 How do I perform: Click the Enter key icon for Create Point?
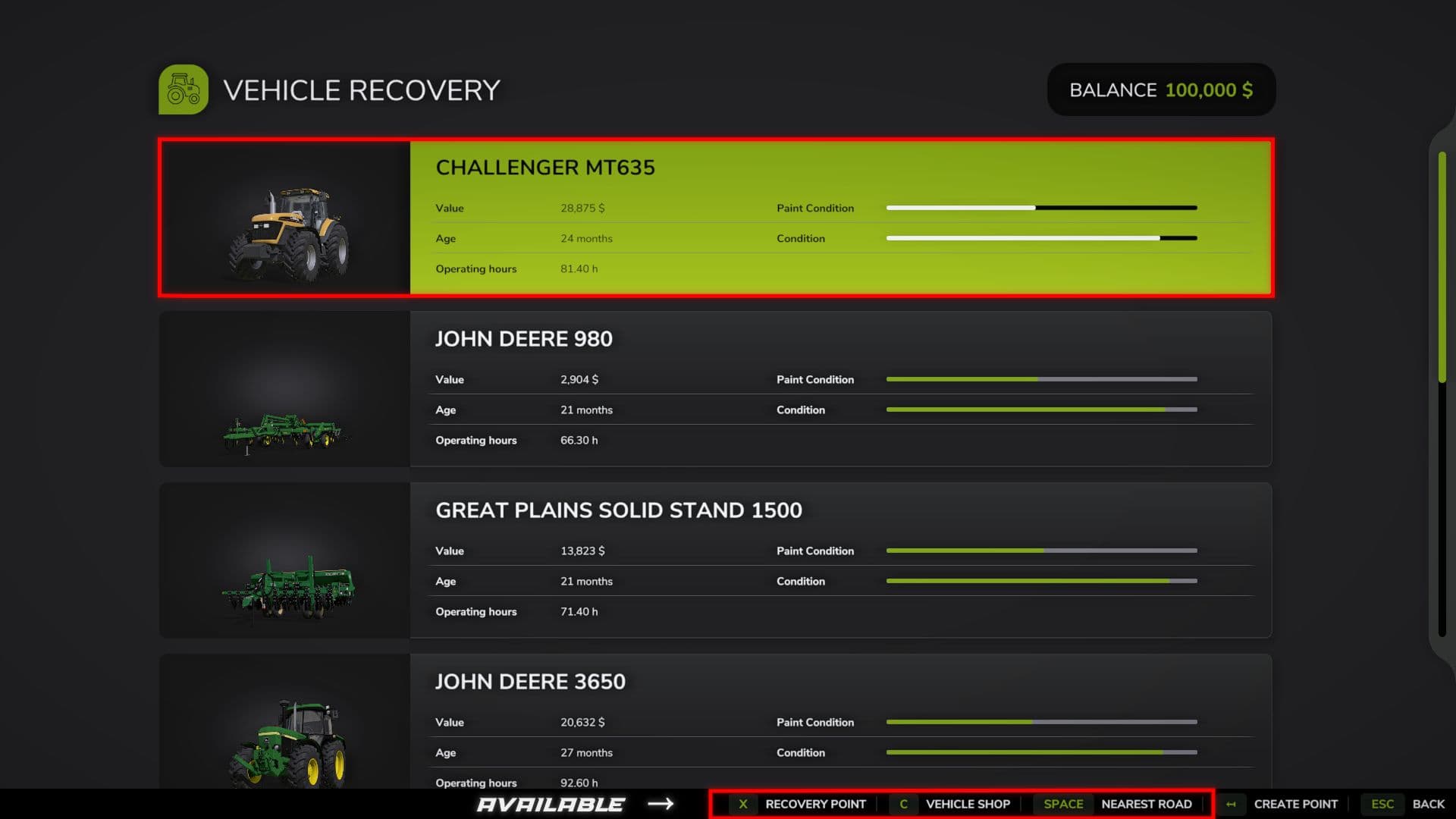(1231, 804)
